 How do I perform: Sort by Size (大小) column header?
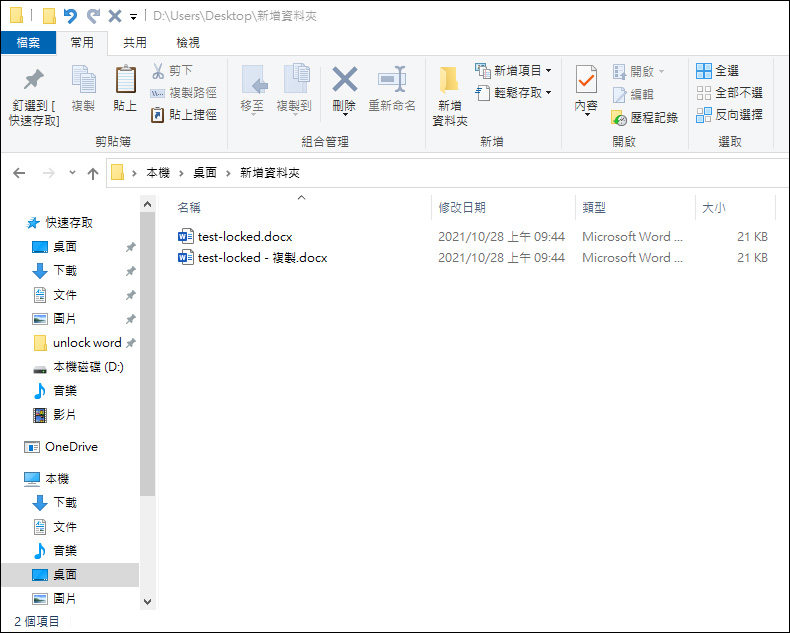pyautogui.click(x=736, y=208)
